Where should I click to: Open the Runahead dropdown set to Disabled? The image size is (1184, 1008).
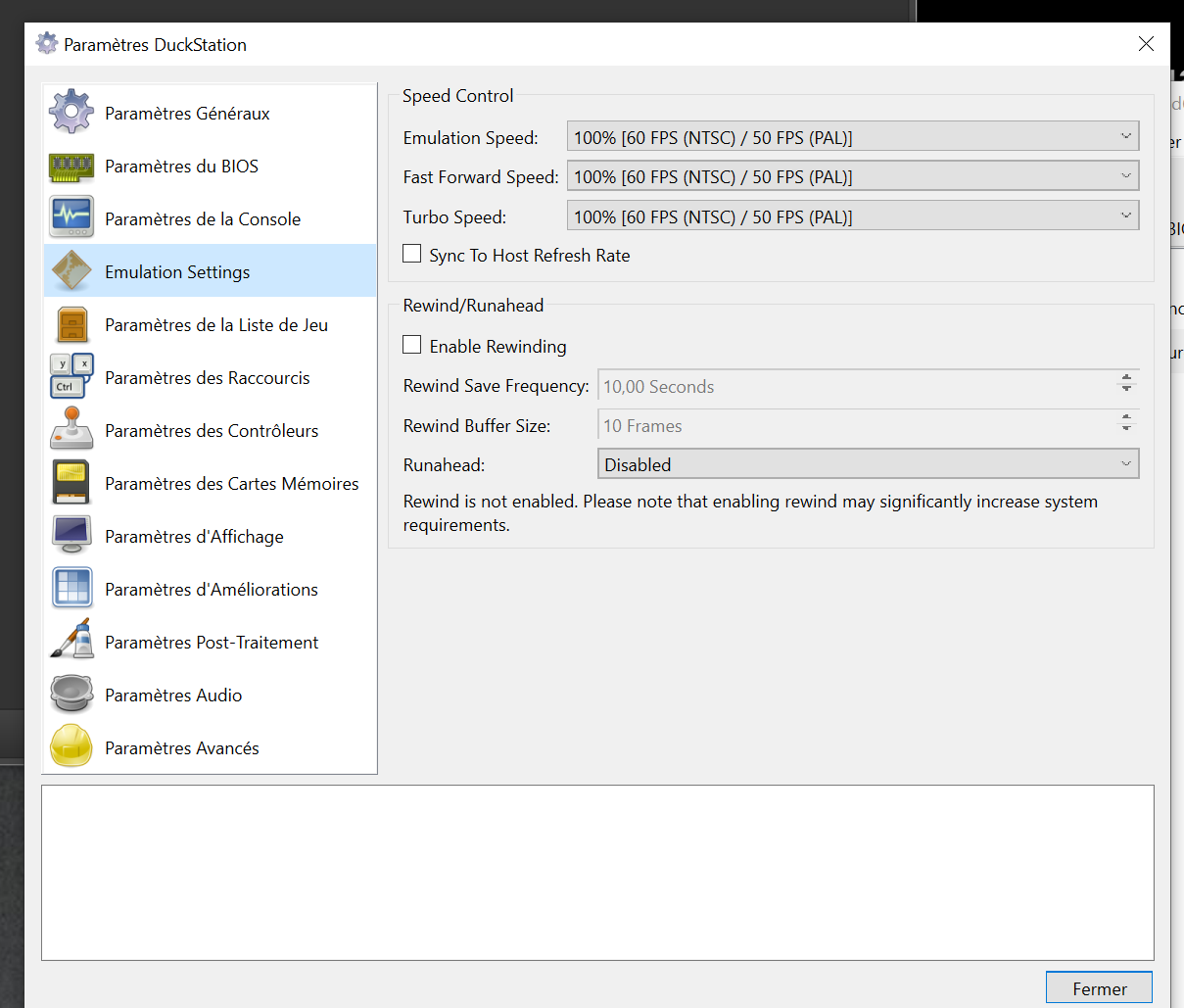click(x=869, y=464)
